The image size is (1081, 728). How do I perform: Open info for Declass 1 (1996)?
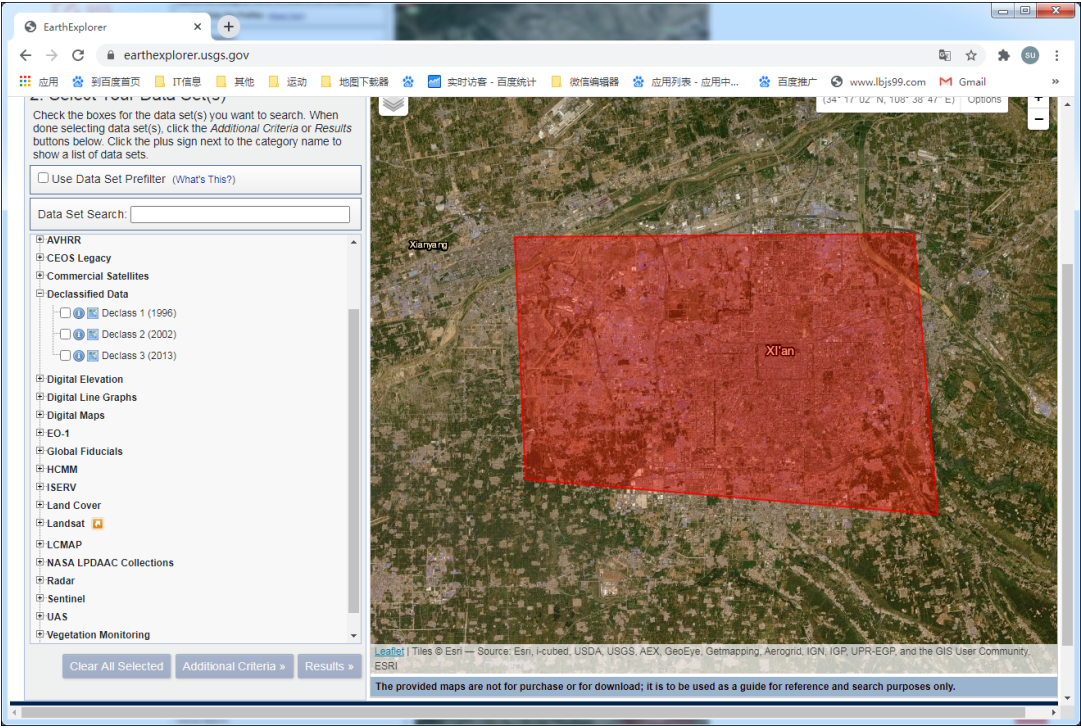[x=79, y=313]
